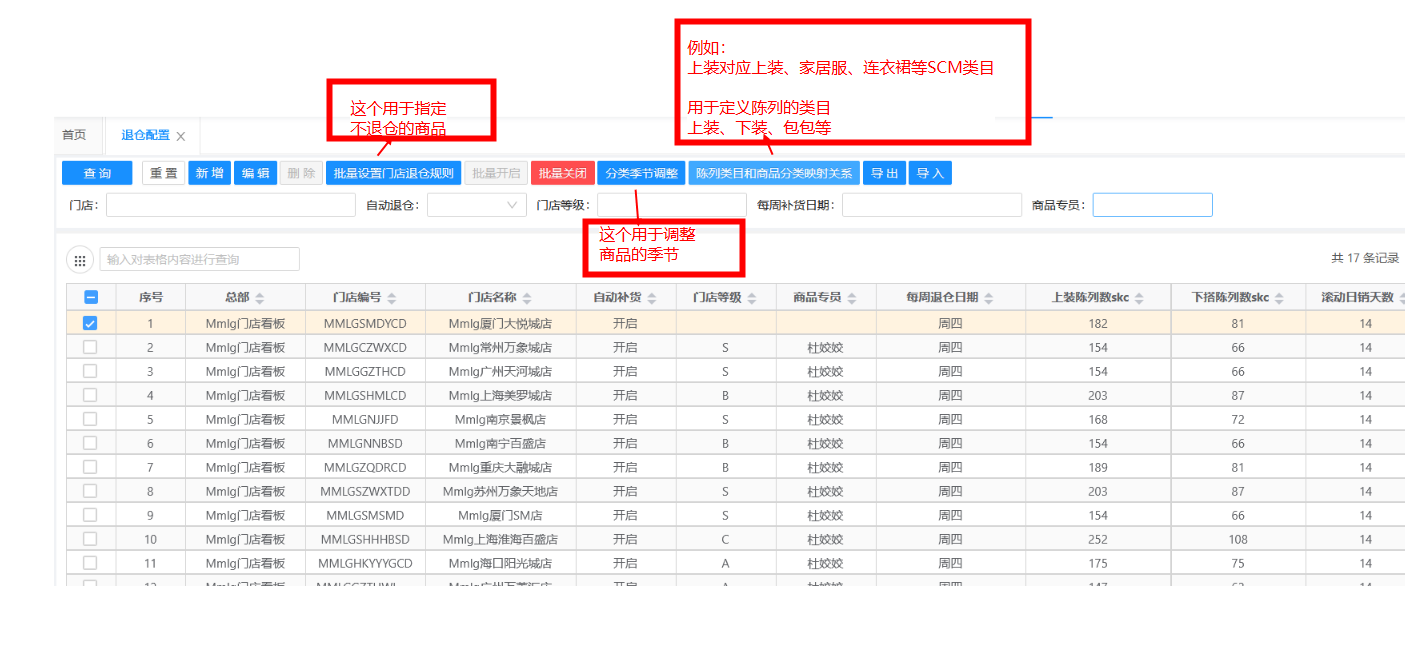The width and height of the screenshot is (1405, 649).
Task: Close the 退仓配置 tab
Action: coord(181,136)
